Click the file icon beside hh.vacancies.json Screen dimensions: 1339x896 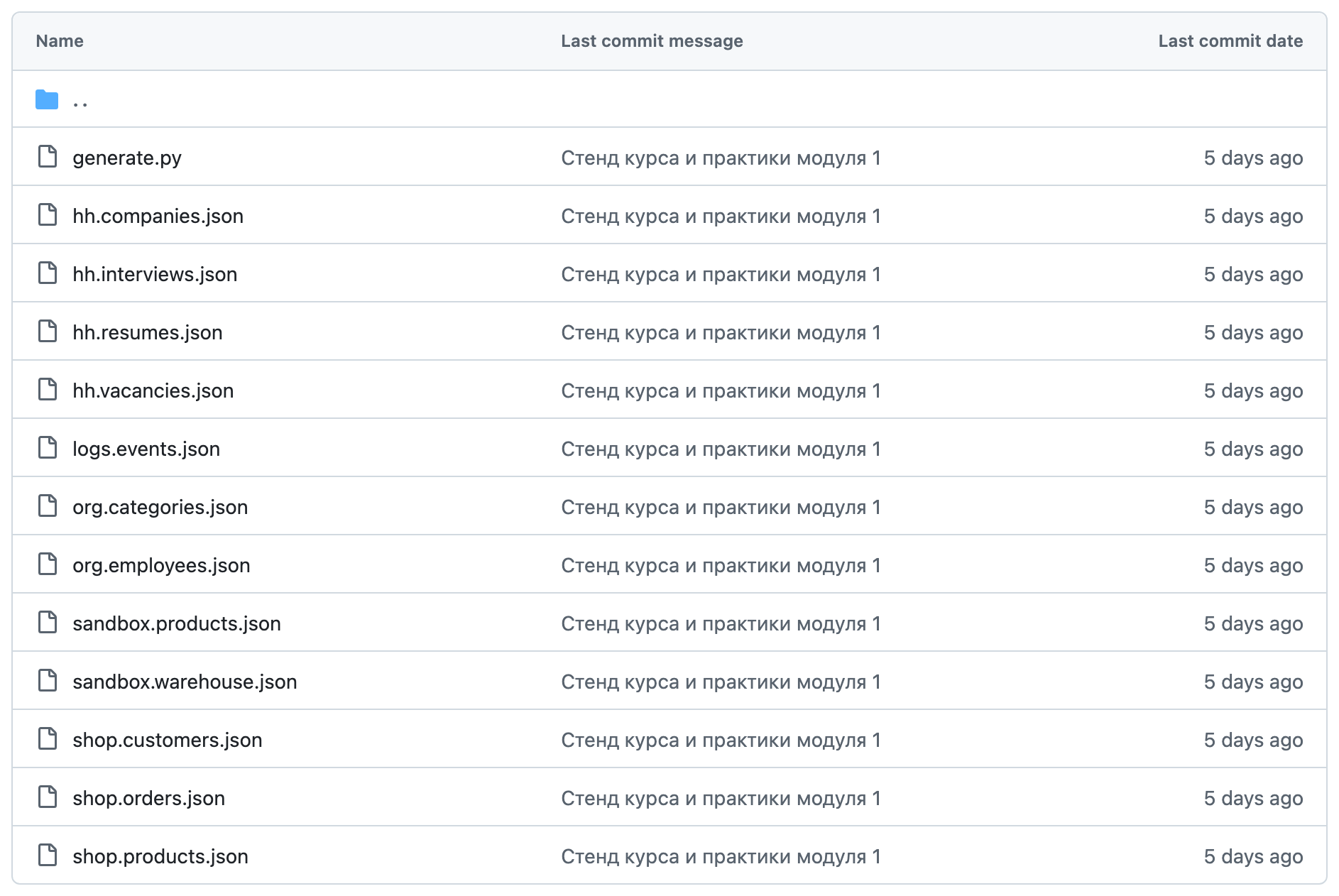coord(48,390)
